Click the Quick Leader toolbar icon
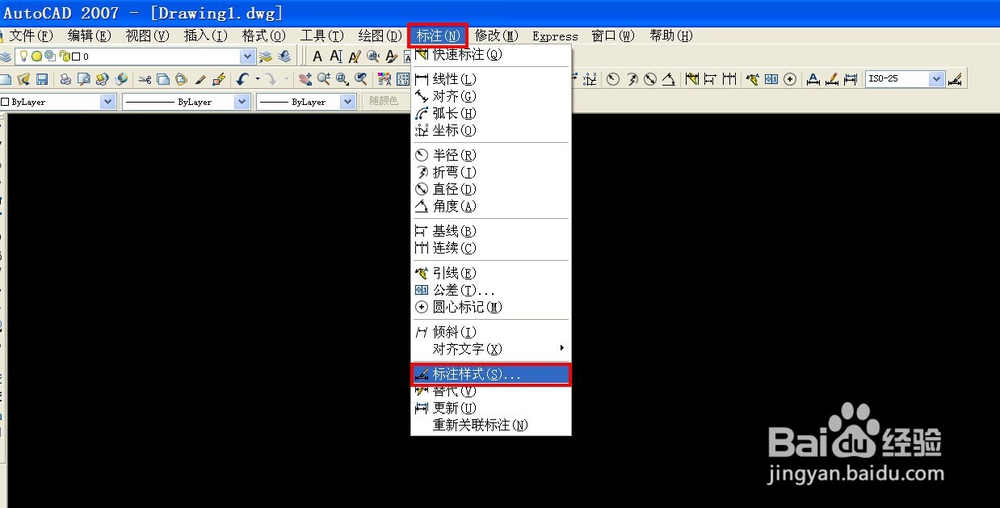 click(753, 79)
